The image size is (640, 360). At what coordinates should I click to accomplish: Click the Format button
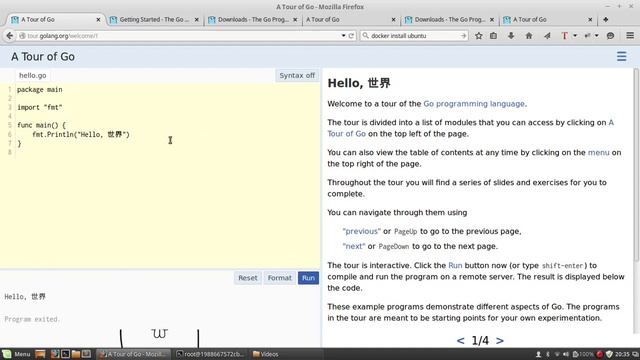pyautogui.click(x=280, y=278)
